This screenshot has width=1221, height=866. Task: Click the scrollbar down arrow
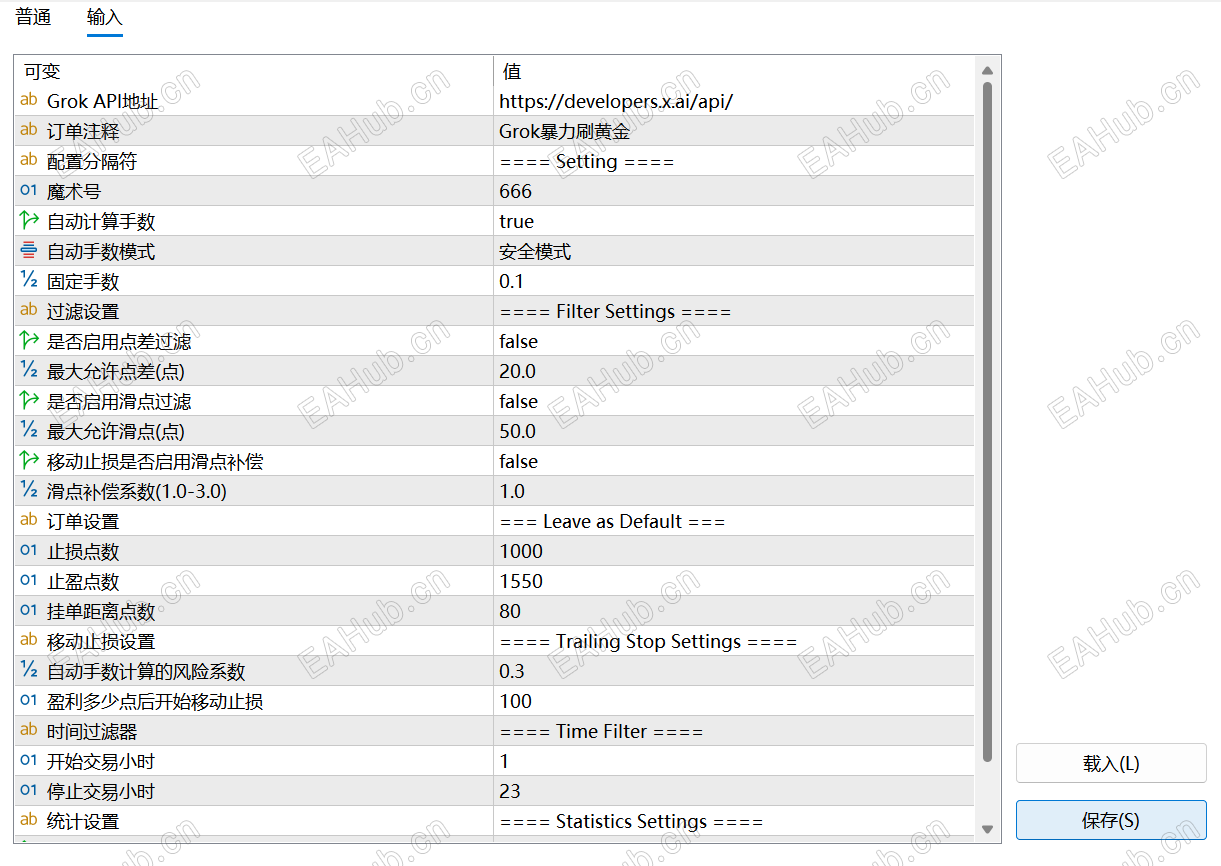pos(987,829)
